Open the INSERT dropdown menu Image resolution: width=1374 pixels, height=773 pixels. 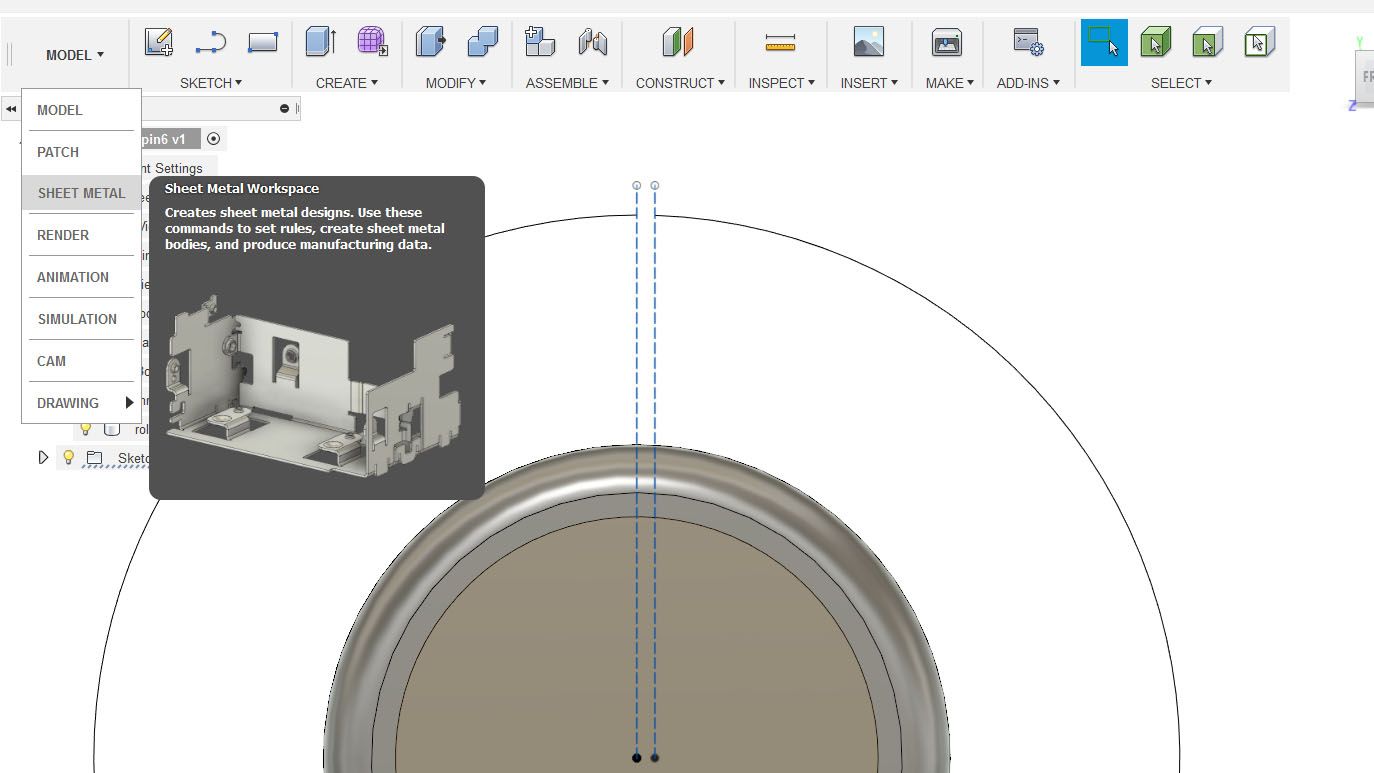pos(869,83)
